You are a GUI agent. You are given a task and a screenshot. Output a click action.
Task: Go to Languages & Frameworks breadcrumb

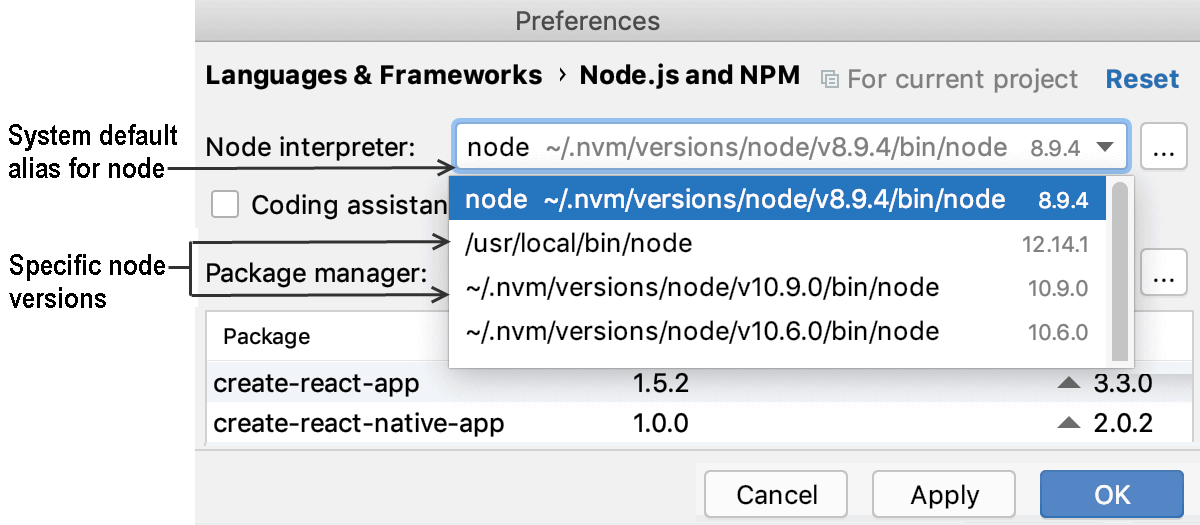point(374,76)
